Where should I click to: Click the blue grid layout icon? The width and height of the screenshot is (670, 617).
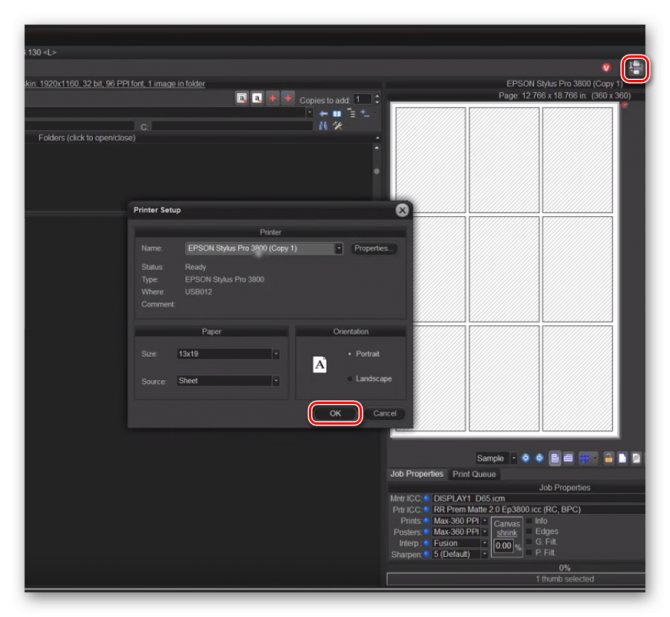pos(584,458)
